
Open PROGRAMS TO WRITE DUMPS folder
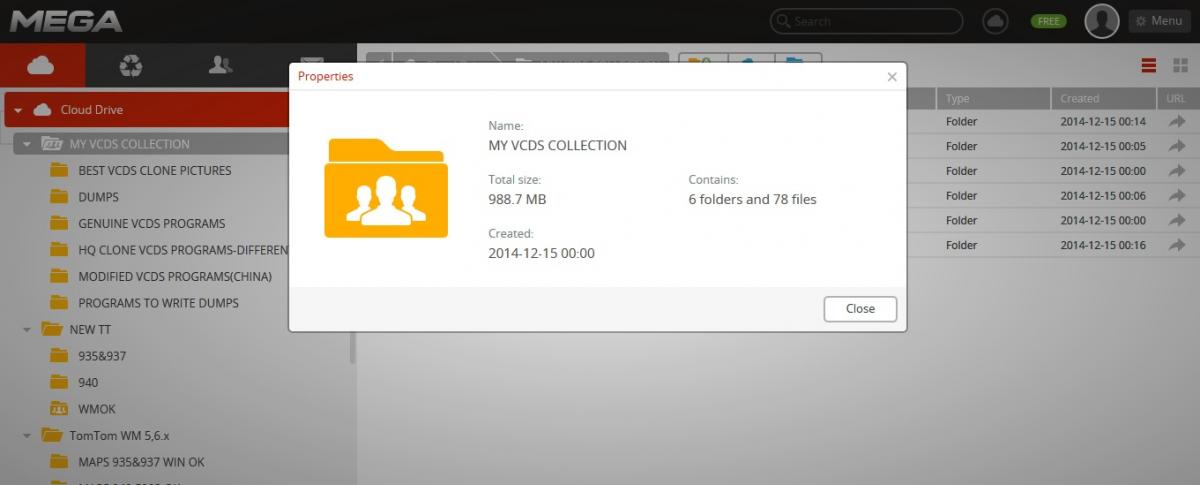pyautogui.click(x=158, y=303)
